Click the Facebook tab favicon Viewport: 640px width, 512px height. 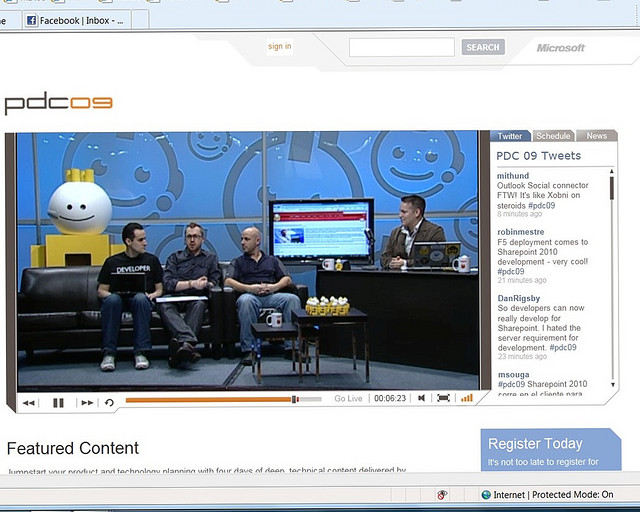[31, 20]
